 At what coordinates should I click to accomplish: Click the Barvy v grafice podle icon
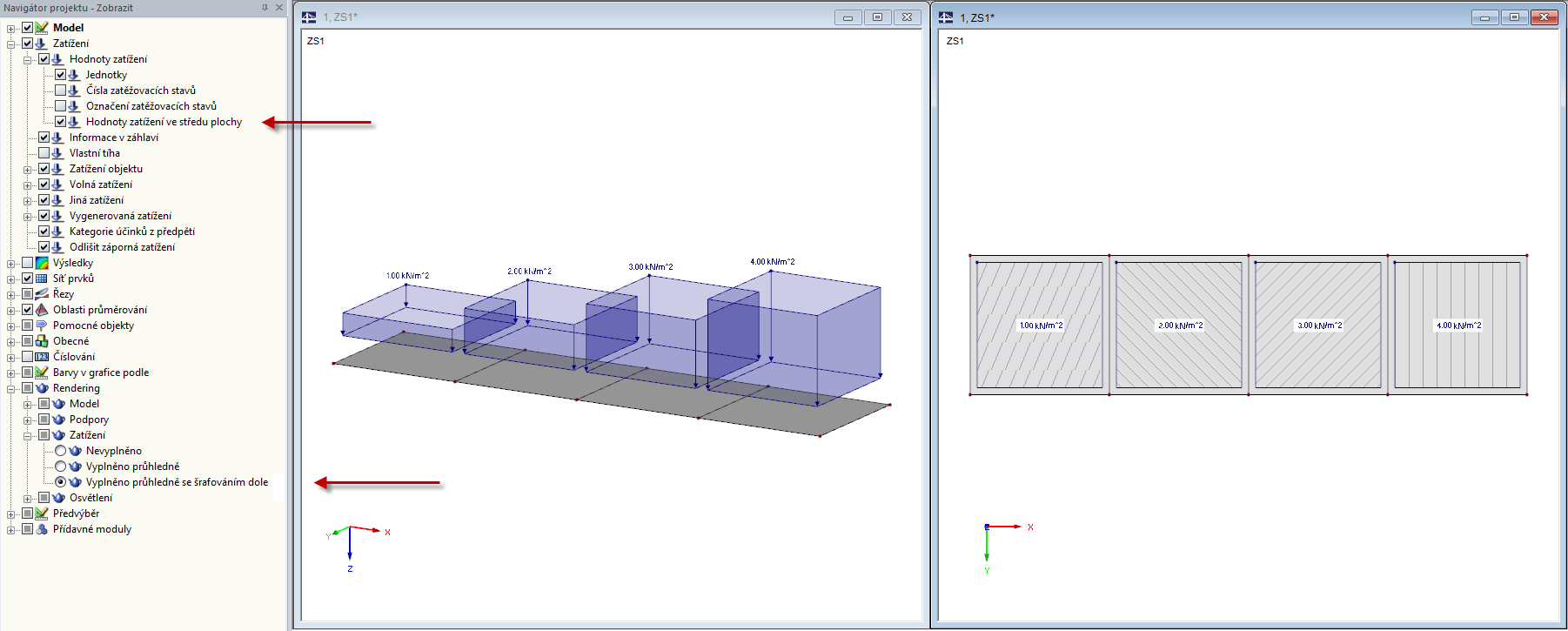pyautogui.click(x=41, y=373)
